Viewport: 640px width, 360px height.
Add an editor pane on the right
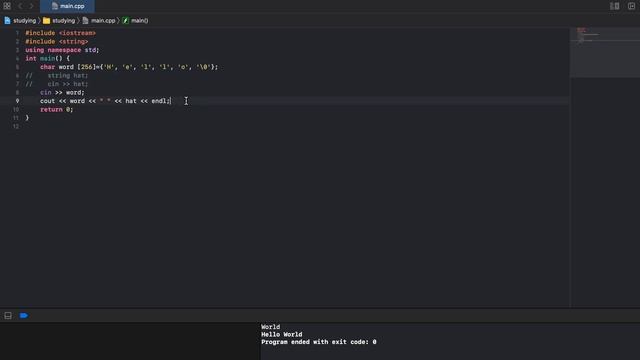click(x=631, y=6)
